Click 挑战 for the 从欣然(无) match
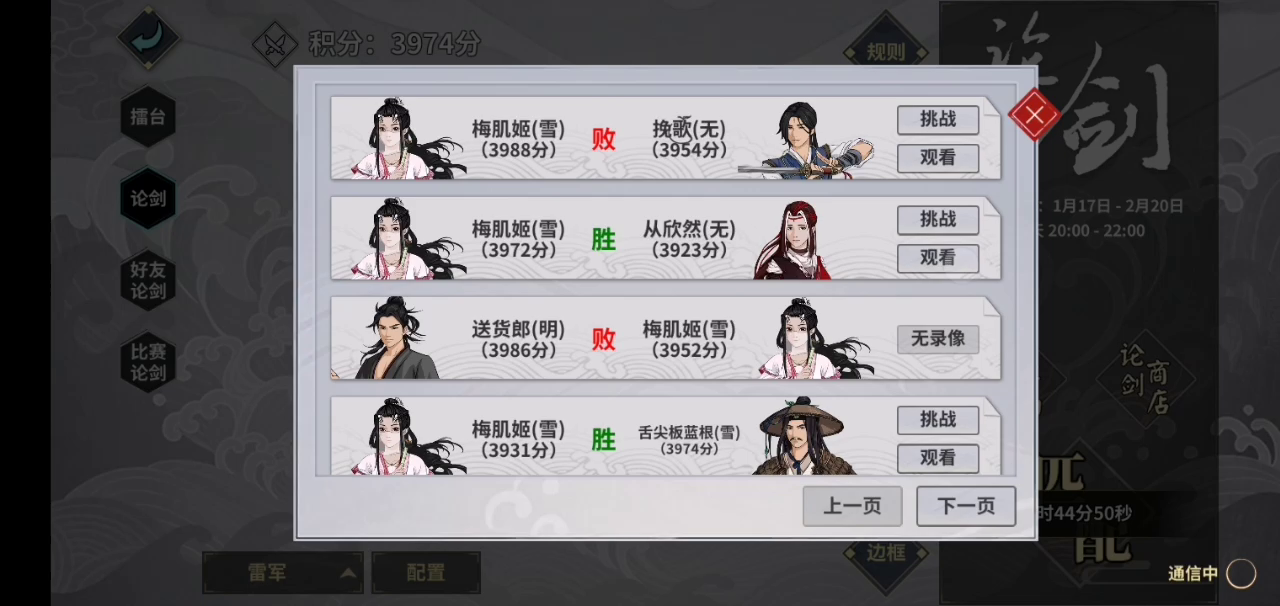 [938, 220]
